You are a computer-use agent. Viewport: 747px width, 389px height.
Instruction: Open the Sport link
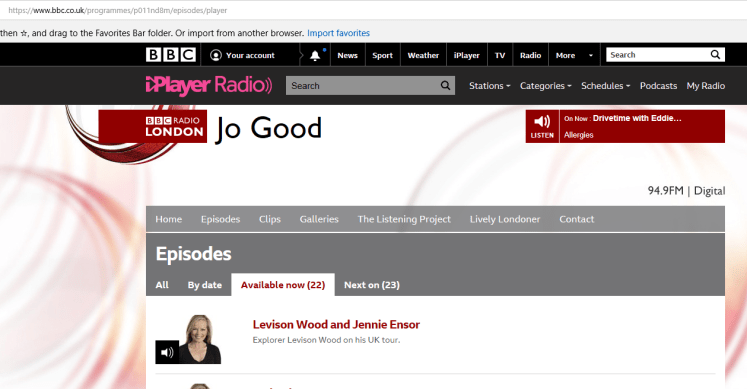coord(383,55)
